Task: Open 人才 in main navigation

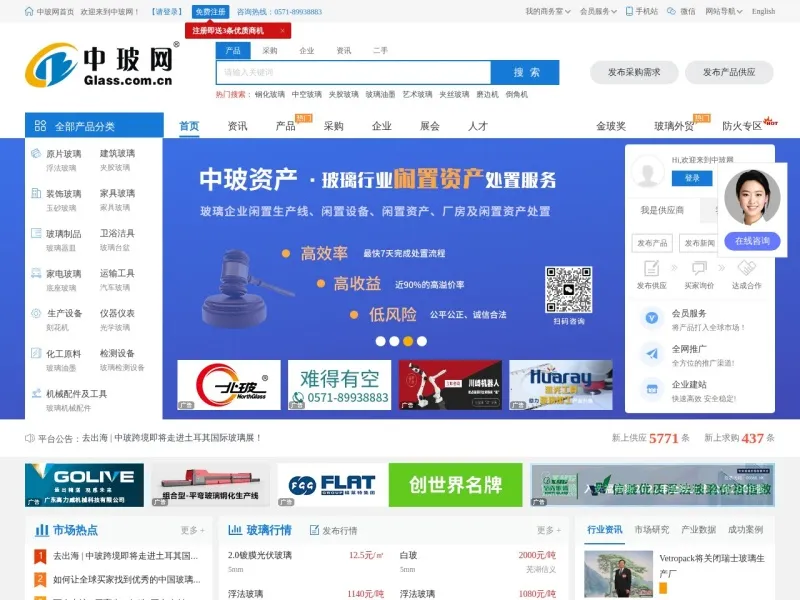Action: [478, 126]
